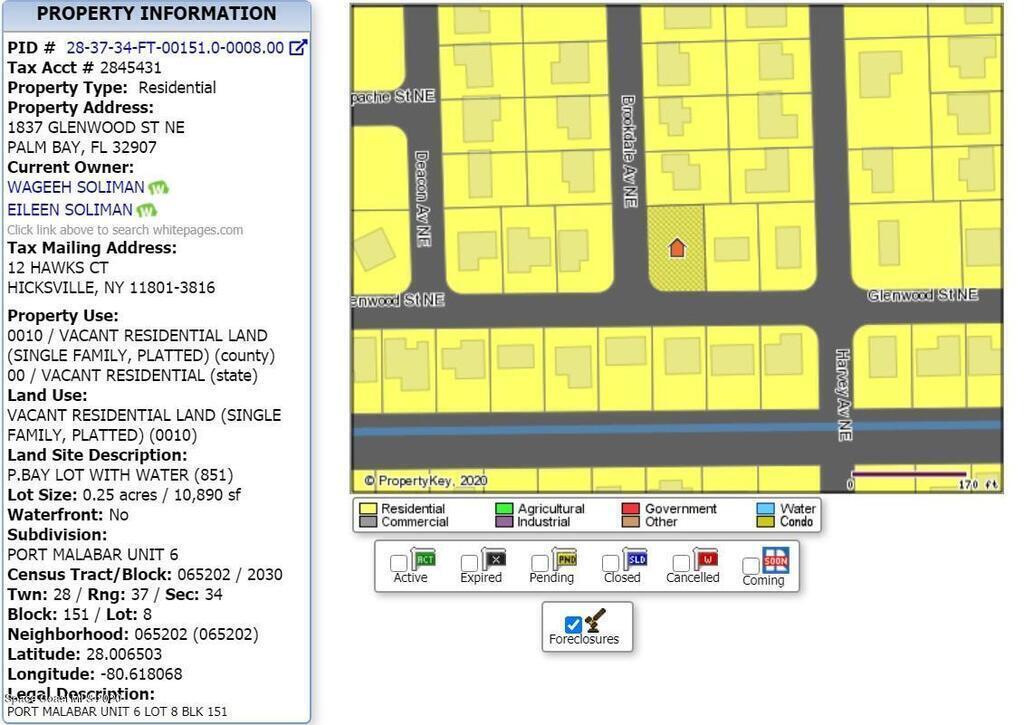This screenshot has height=725, width=1024.
Task: Open EILEEN SOLIMAN owner link
Action: [x=70, y=210]
